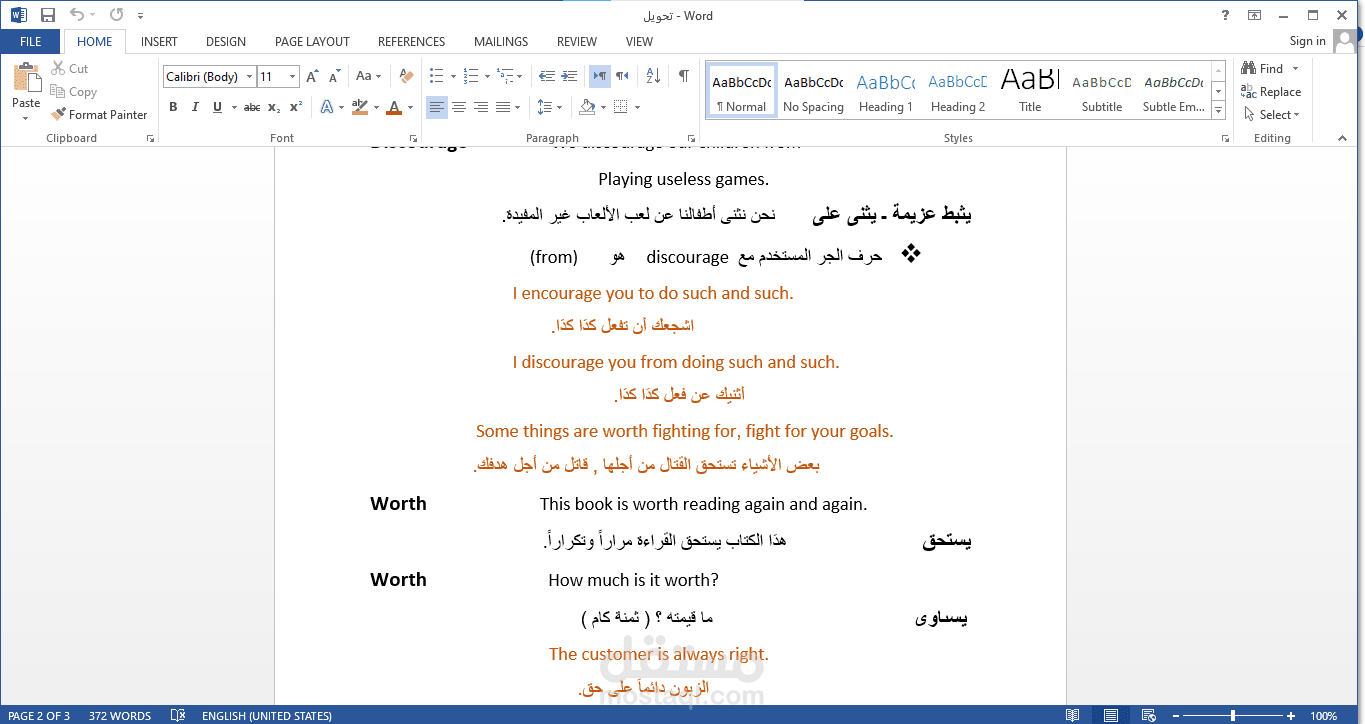Clear all formatting with the eraser icon
This screenshot has height=724, width=1365.
[x=406, y=76]
